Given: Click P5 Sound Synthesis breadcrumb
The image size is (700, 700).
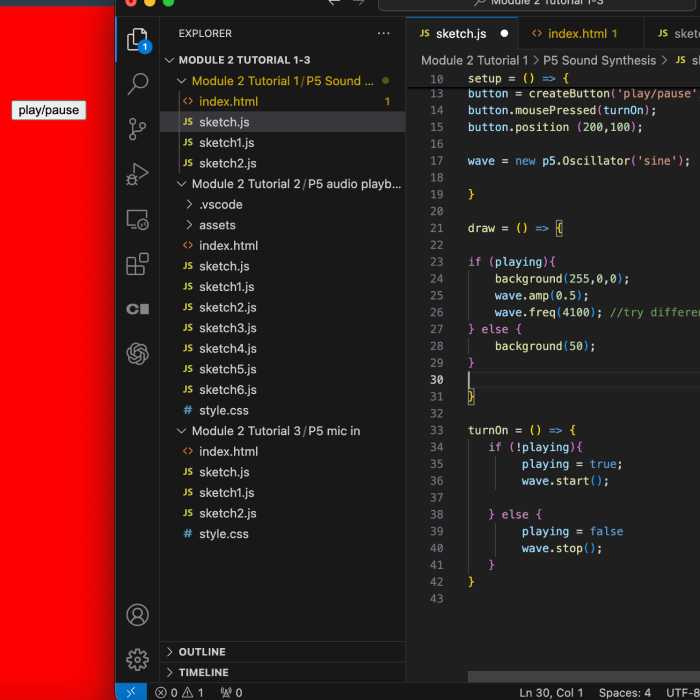Looking at the screenshot, I should [x=599, y=60].
